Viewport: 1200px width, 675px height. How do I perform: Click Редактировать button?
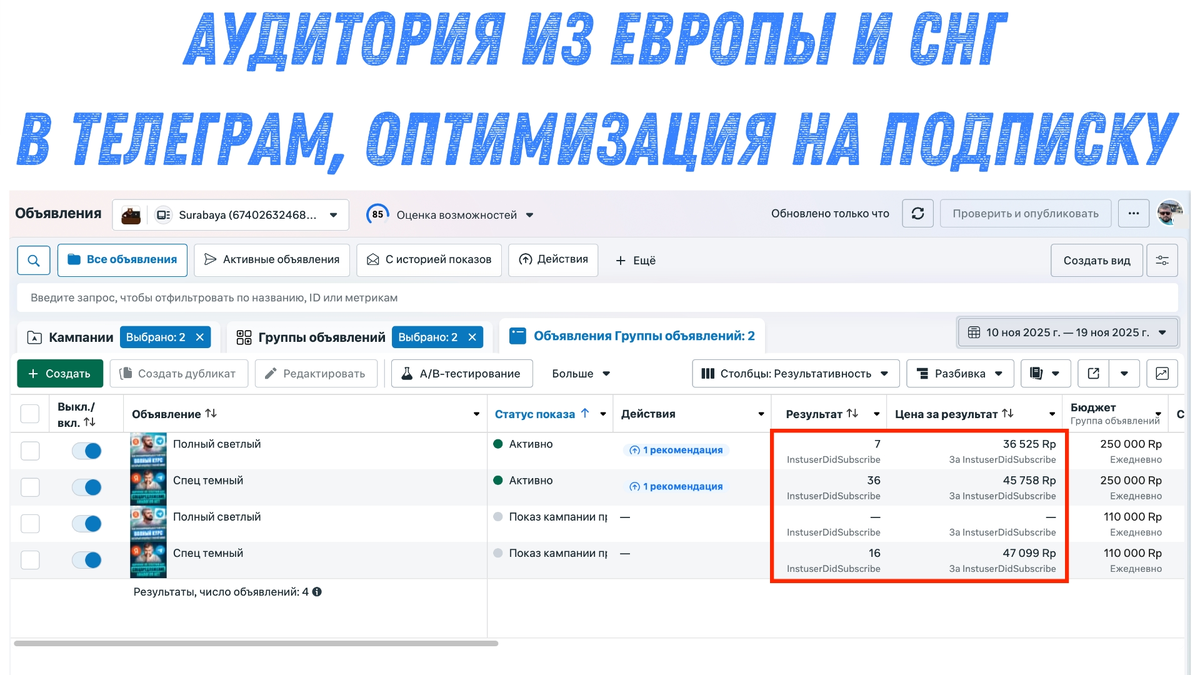coord(316,374)
